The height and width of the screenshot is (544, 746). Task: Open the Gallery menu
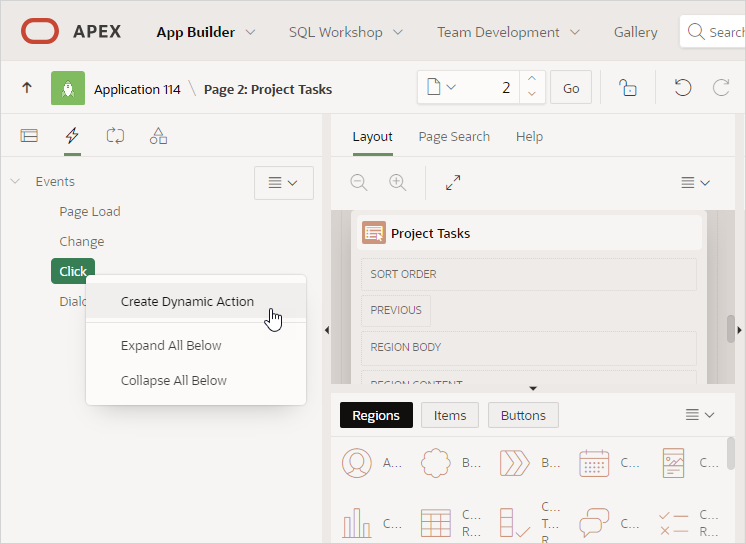tap(636, 32)
